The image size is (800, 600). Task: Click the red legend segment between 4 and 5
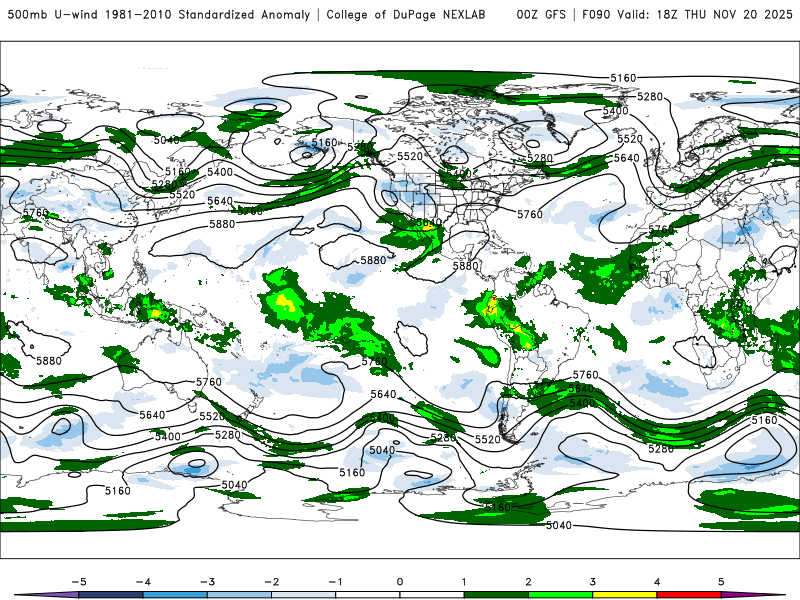[x=689, y=595]
